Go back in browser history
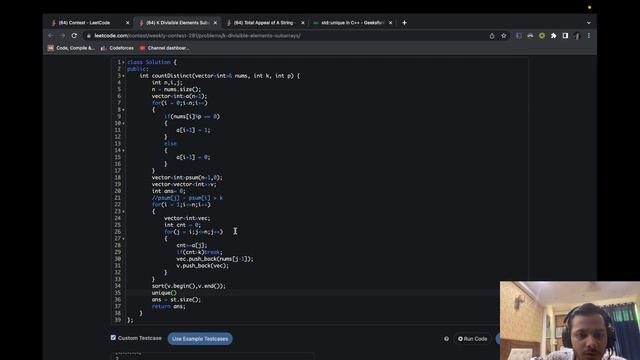640x360 pixels. point(51,36)
